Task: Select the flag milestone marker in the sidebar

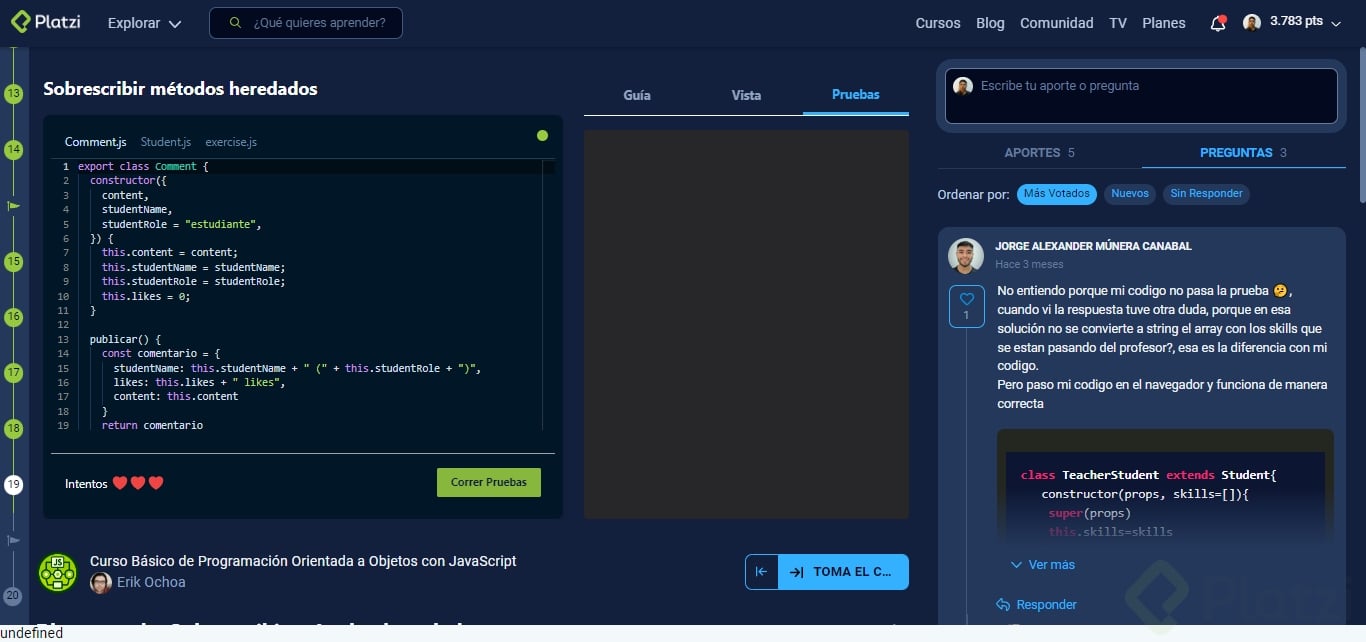Action: point(13,205)
